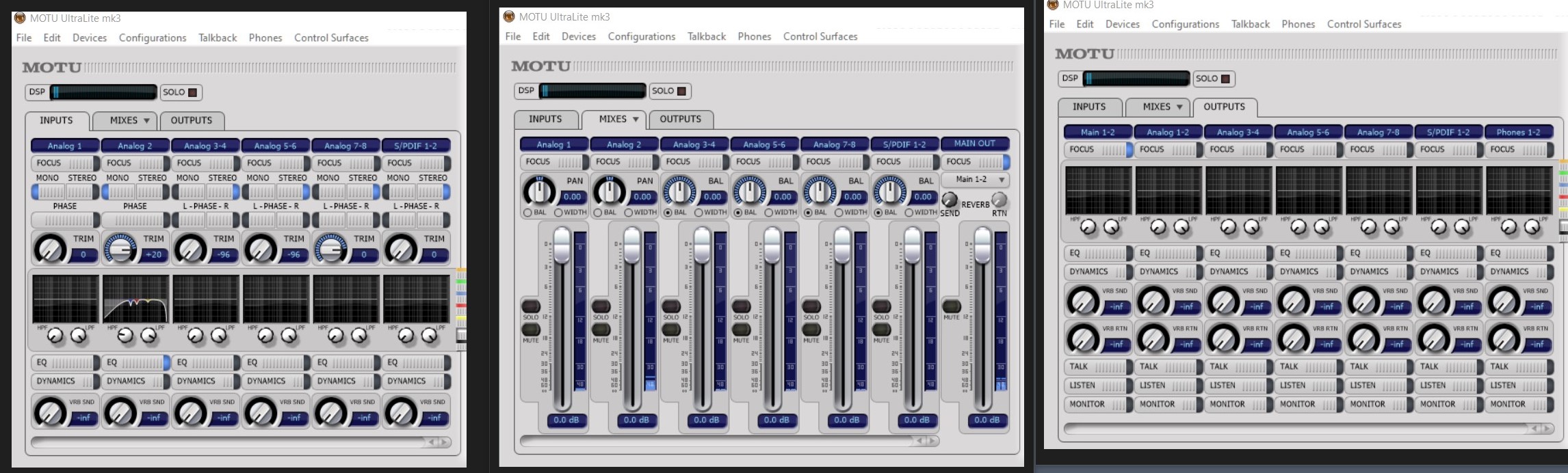Toggle Analog 1-2 MONITOR switch, right window
Viewport: 1568px width, 473px height.
[x=1168, y=404]
